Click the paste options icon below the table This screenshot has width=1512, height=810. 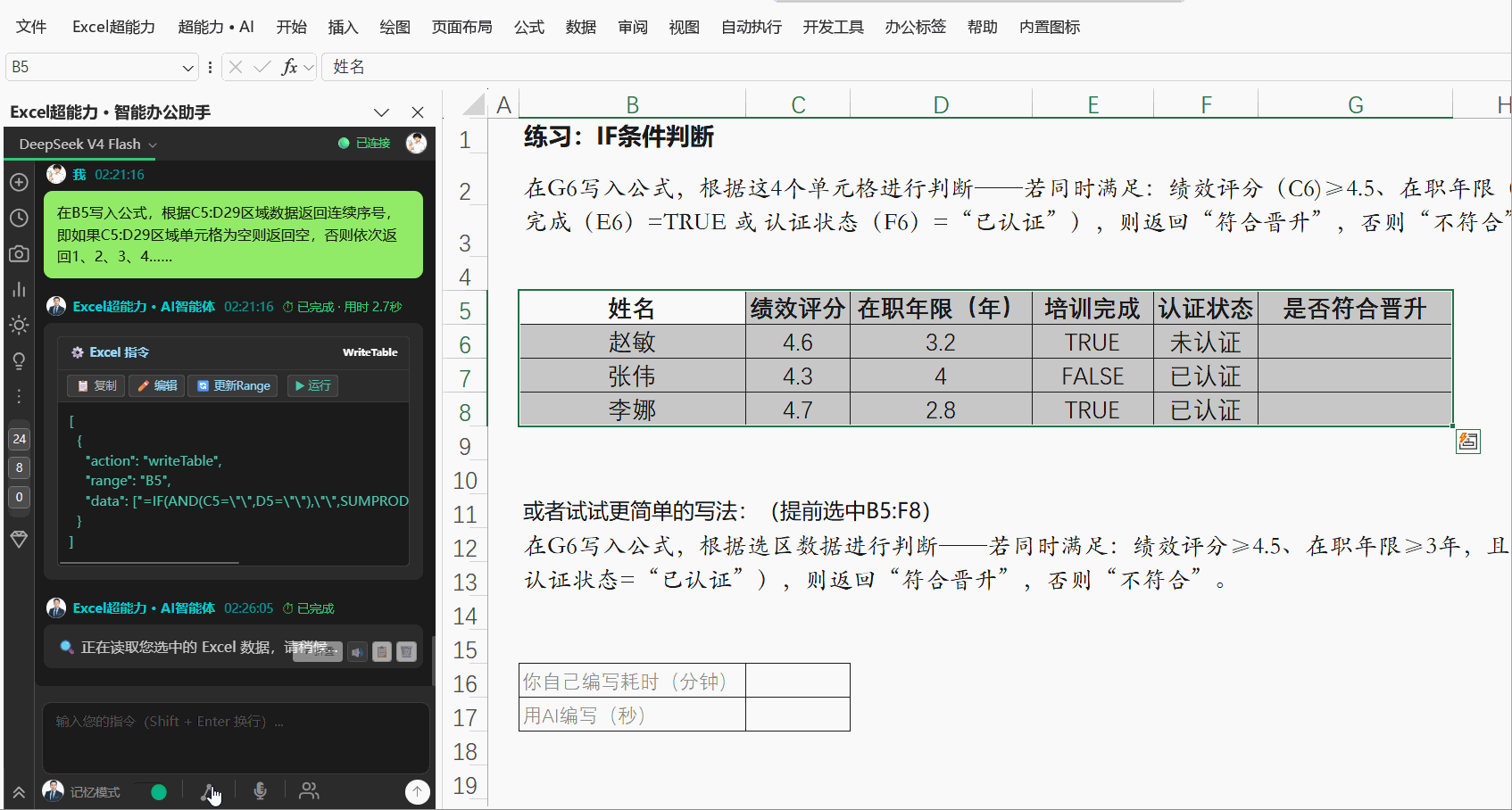(x=1467, y=441)
